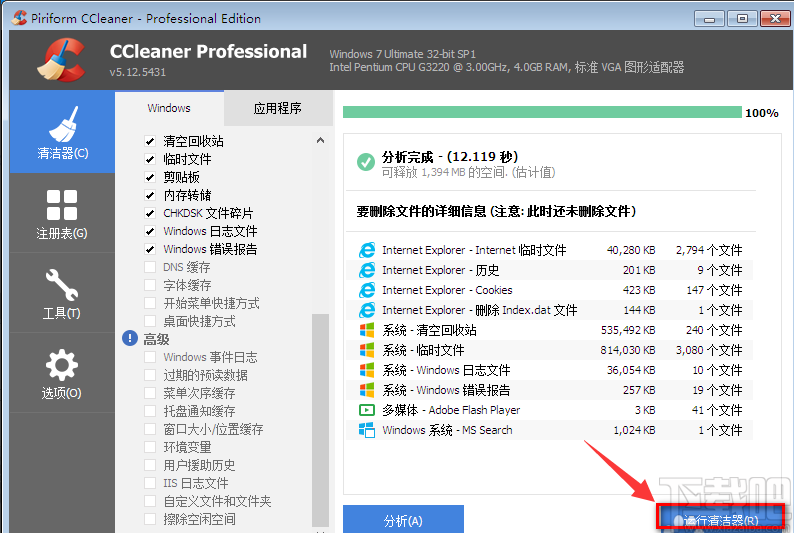794x533 pixels.
Task: Click the CCleaner logo in header
Action: pyautogui.click(x=61, y=61)
